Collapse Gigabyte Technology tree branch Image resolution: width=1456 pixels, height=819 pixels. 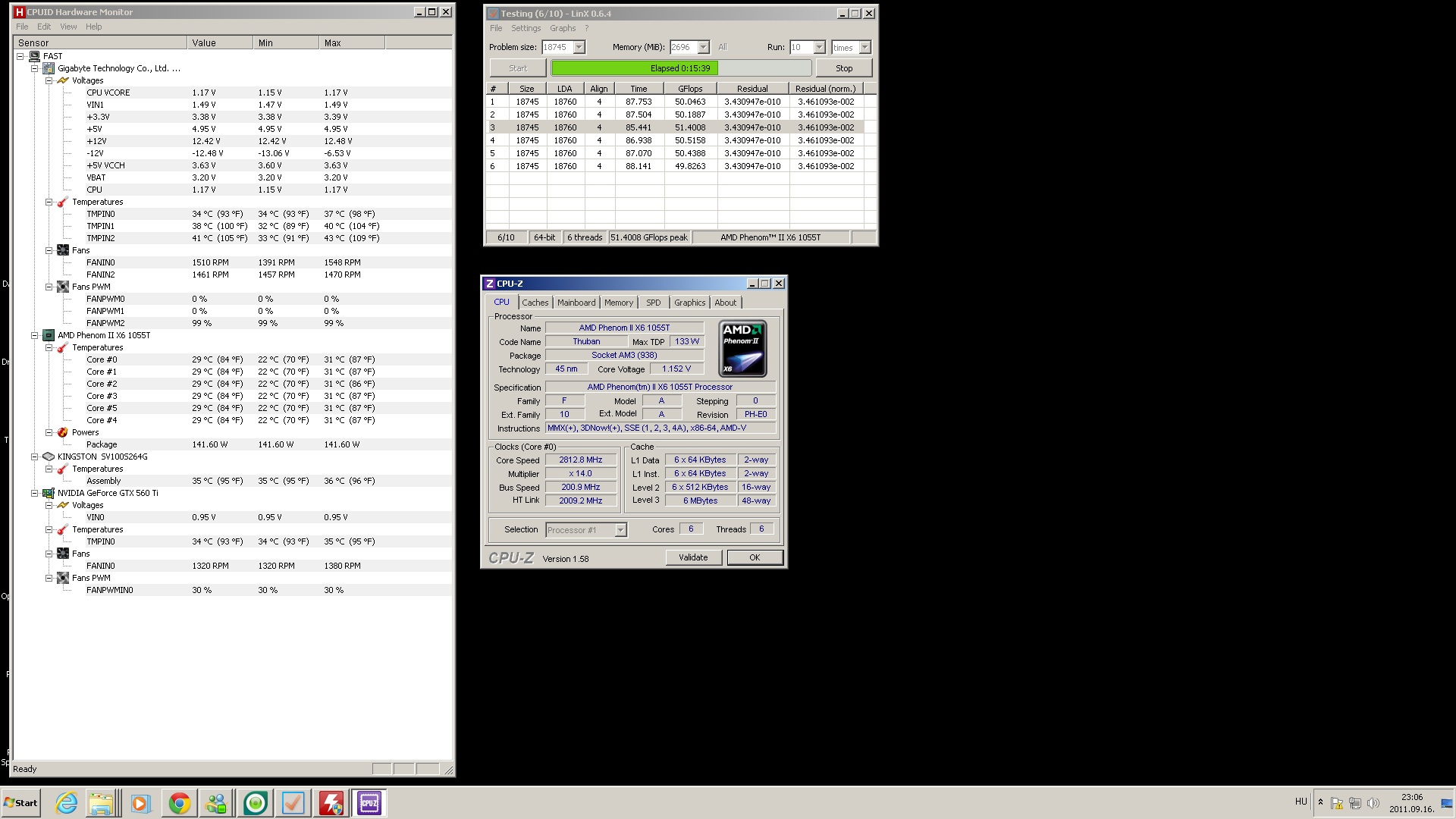point(35,68)
